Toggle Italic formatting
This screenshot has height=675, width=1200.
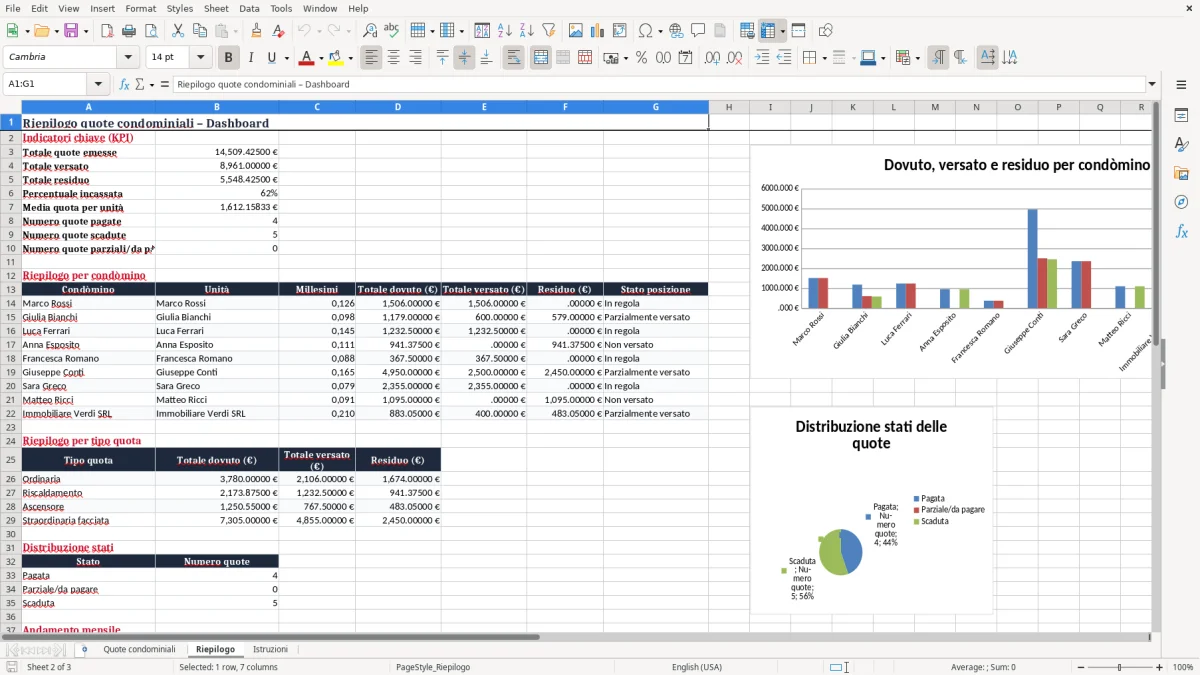250,58
